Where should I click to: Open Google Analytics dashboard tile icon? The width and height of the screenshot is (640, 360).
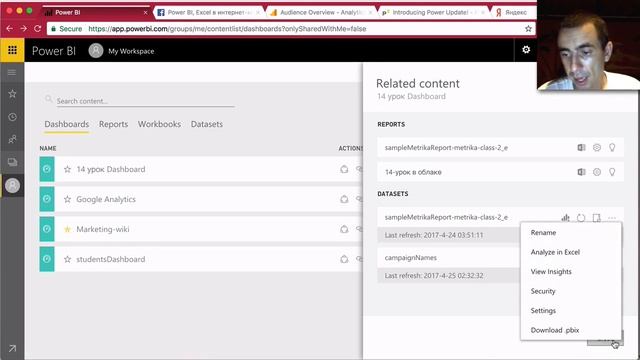(x=47, y=199)
